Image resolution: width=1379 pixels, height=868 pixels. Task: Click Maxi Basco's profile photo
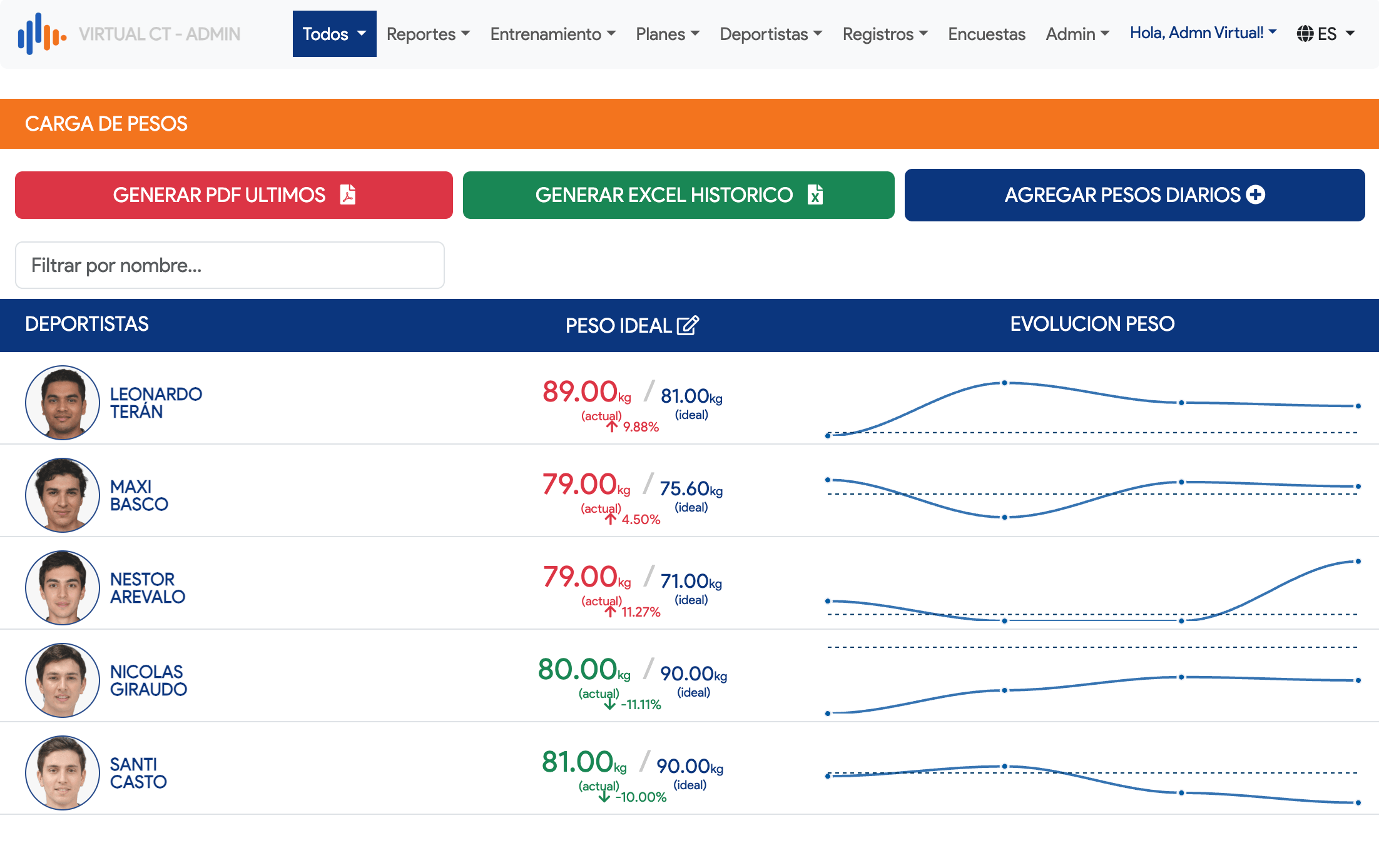[63, 495]
